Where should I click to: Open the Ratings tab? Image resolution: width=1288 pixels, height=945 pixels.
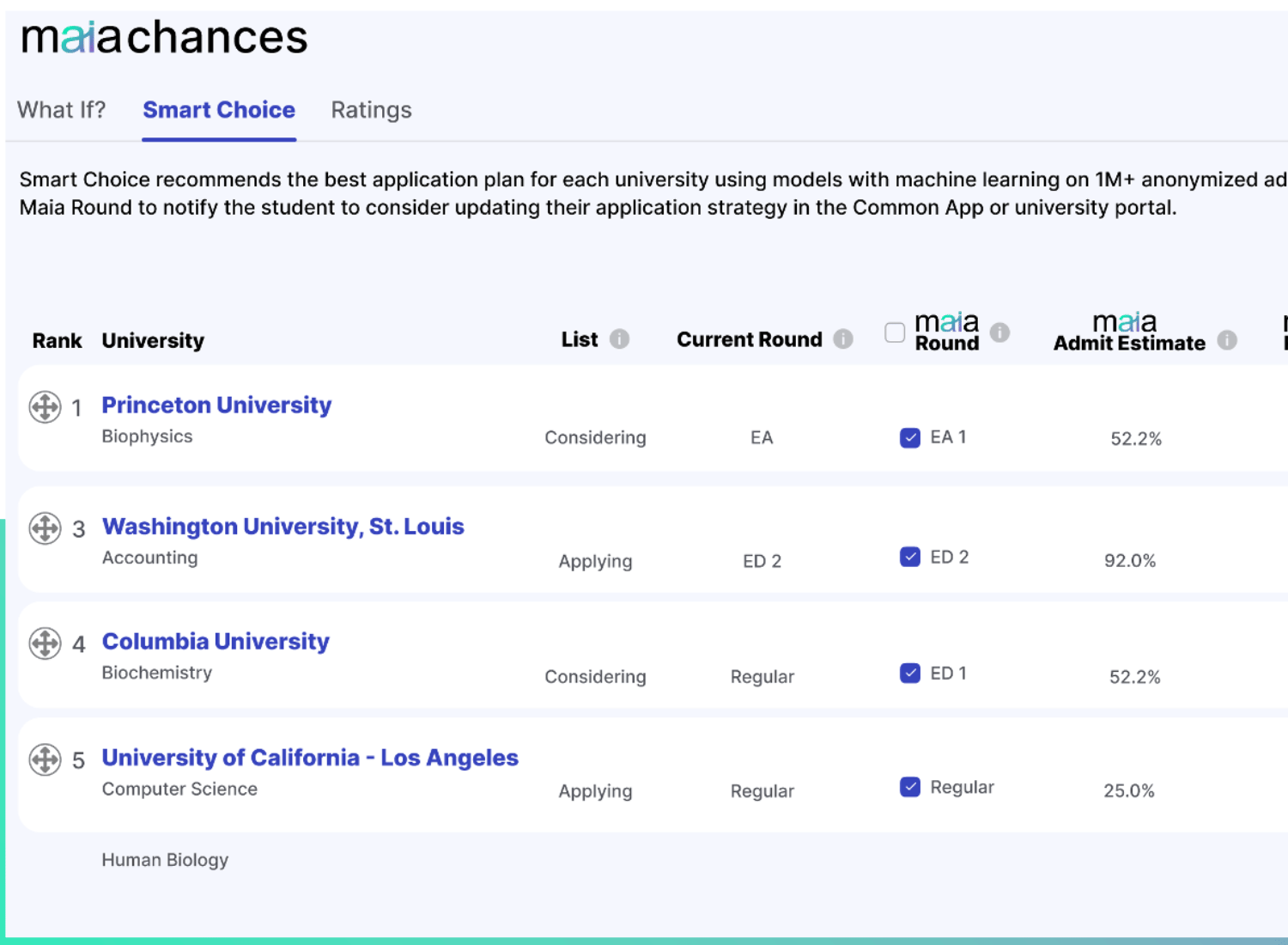click(372, 110)
